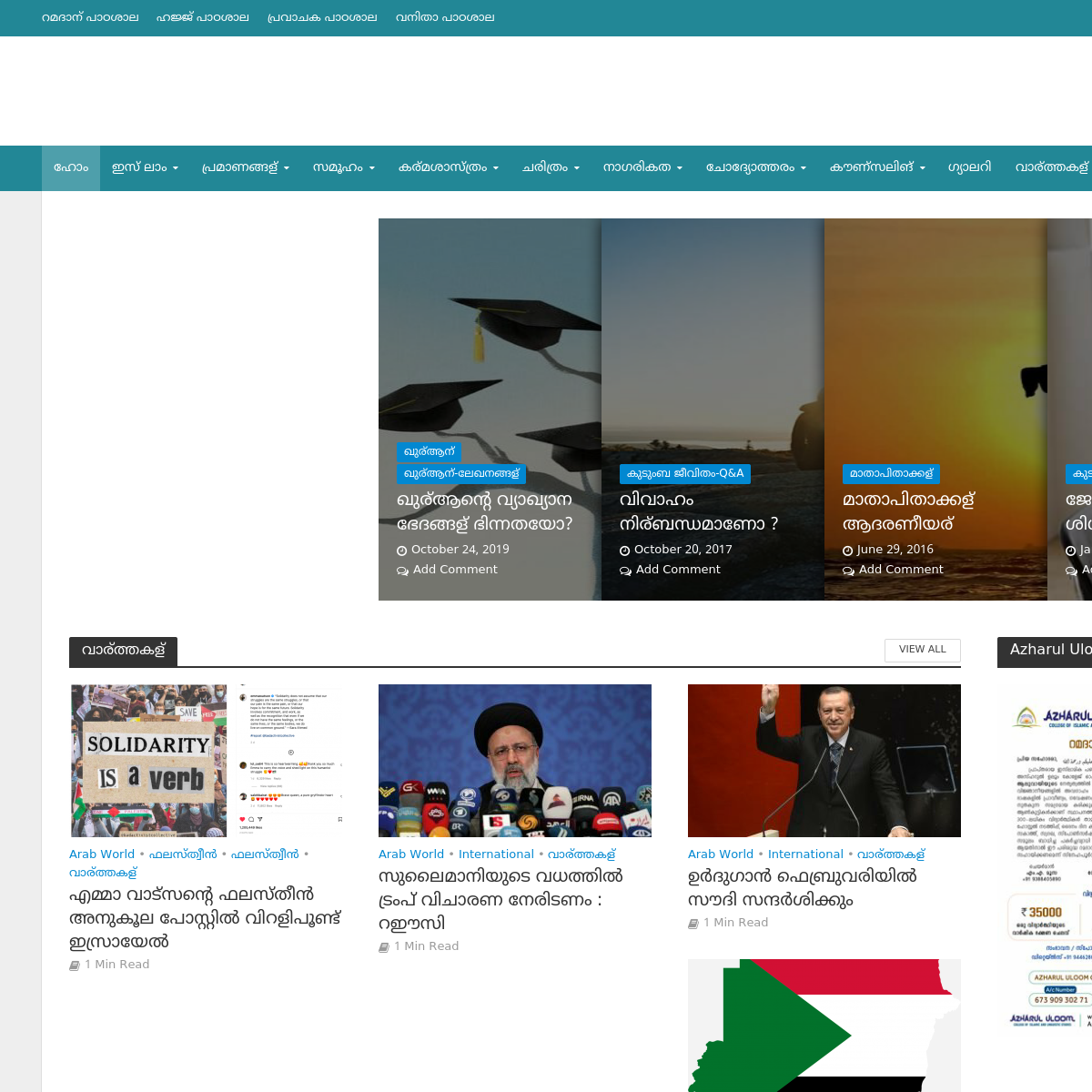The height and width of the screenshot is (1092, 1092).
Task: Open the ഗ്യാലറി menu item
Action: point(969,167)
